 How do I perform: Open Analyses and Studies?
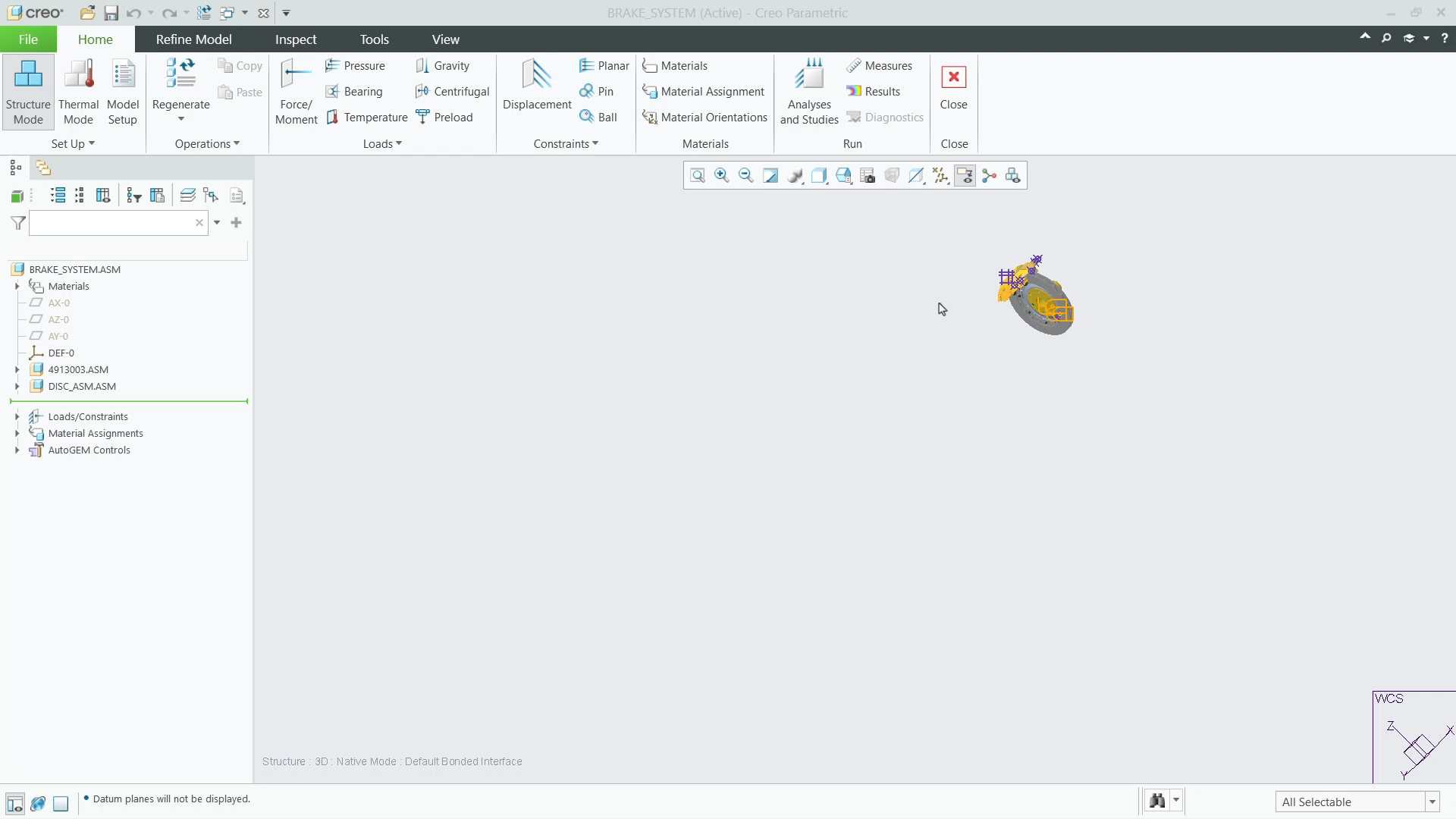click(x=809, y=92)
